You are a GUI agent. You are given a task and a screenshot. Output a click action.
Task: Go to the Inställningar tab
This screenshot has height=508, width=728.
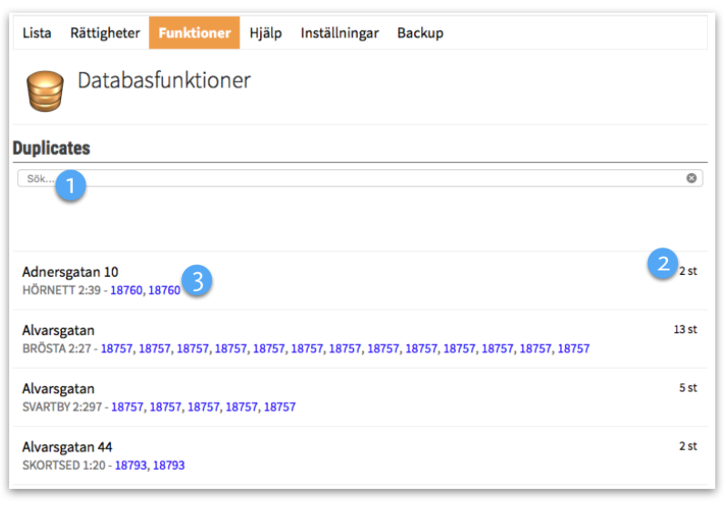(x=339, y=33)
